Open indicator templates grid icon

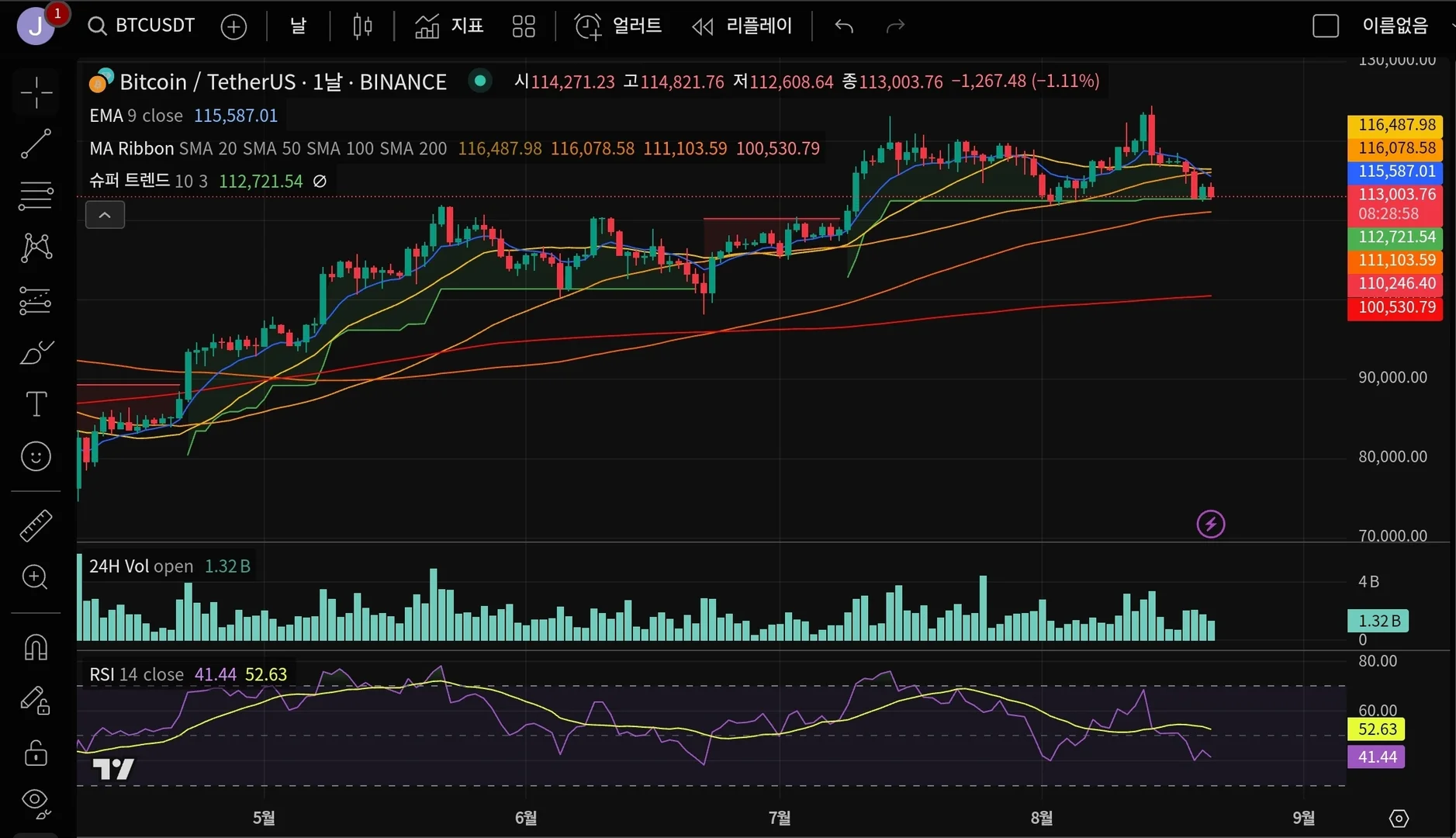tap(524, 26)
